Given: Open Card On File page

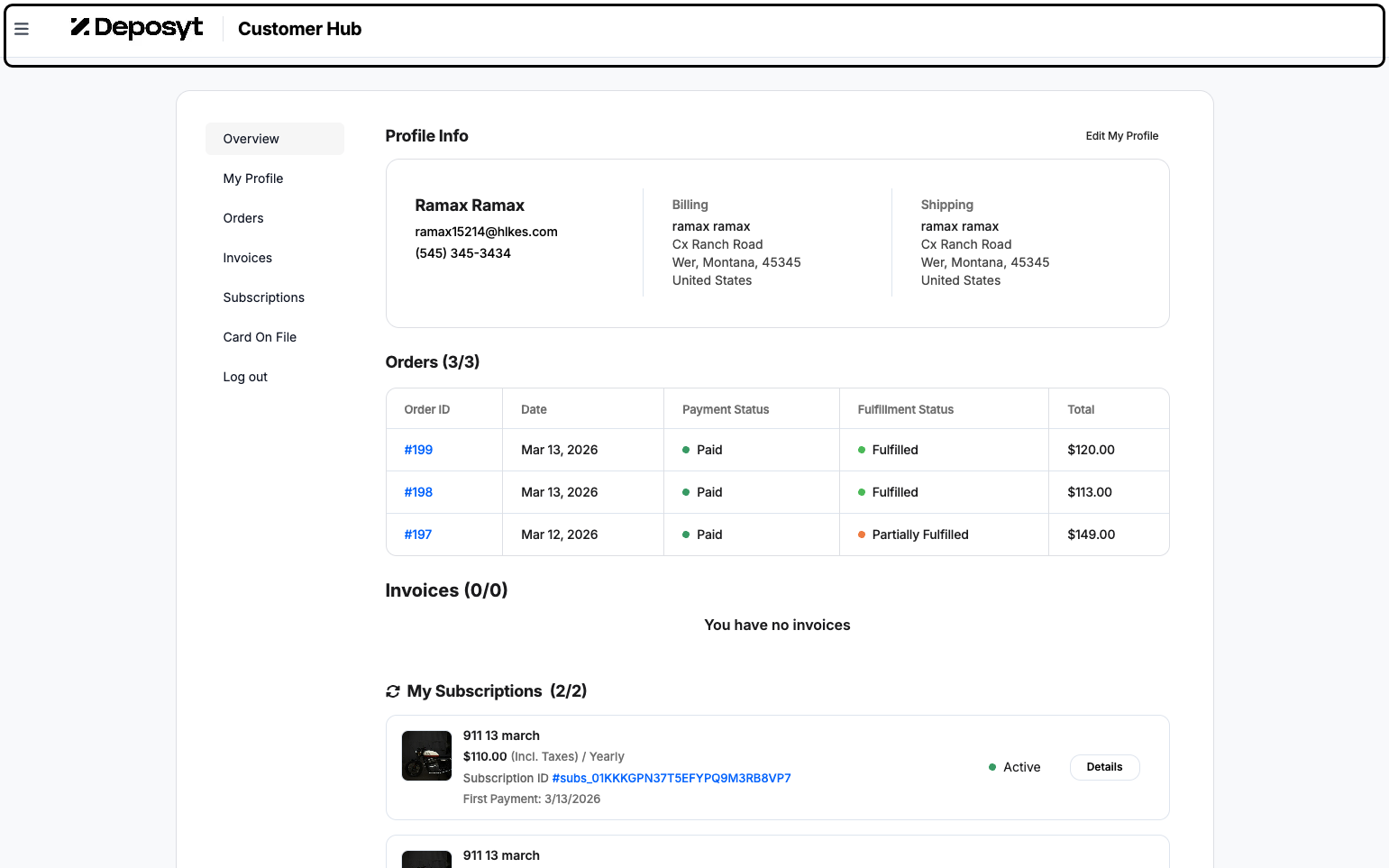Looking at the screenshot, I should (275, 337).
